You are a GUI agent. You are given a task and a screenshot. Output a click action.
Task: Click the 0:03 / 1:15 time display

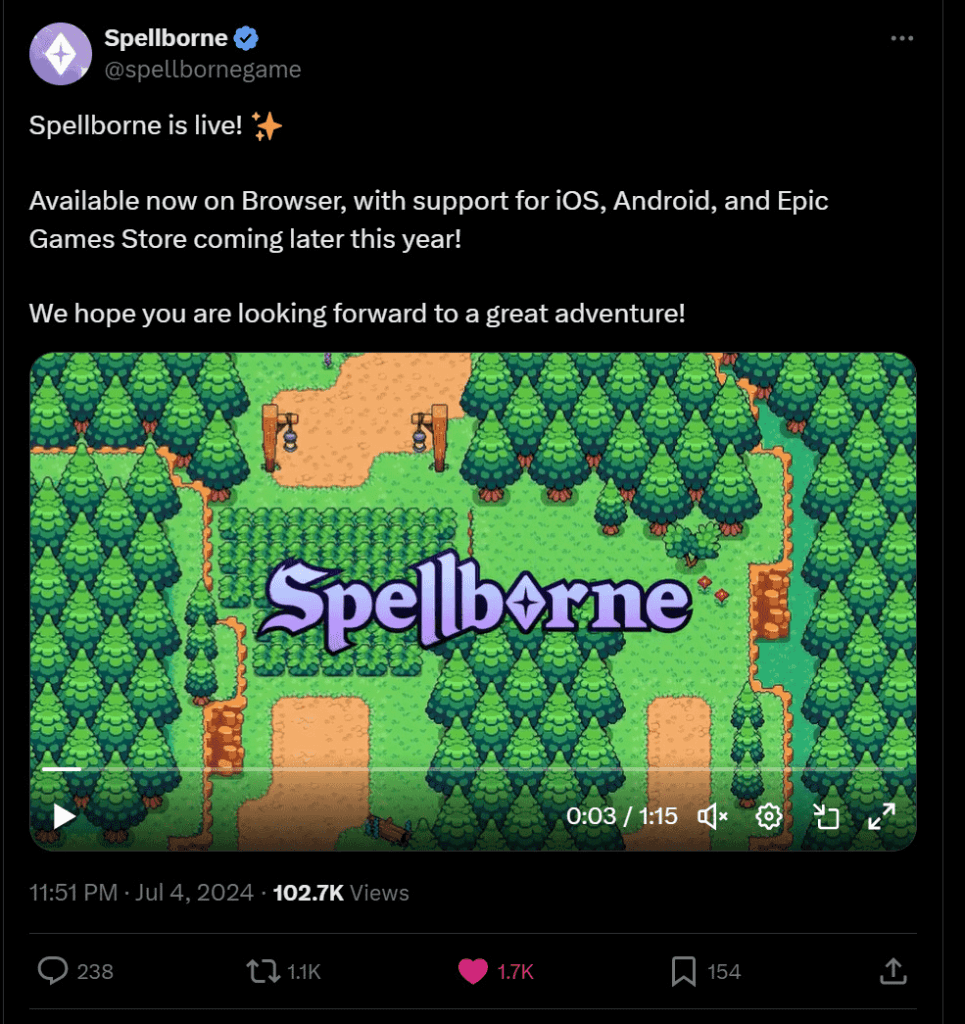pos(621,816)
